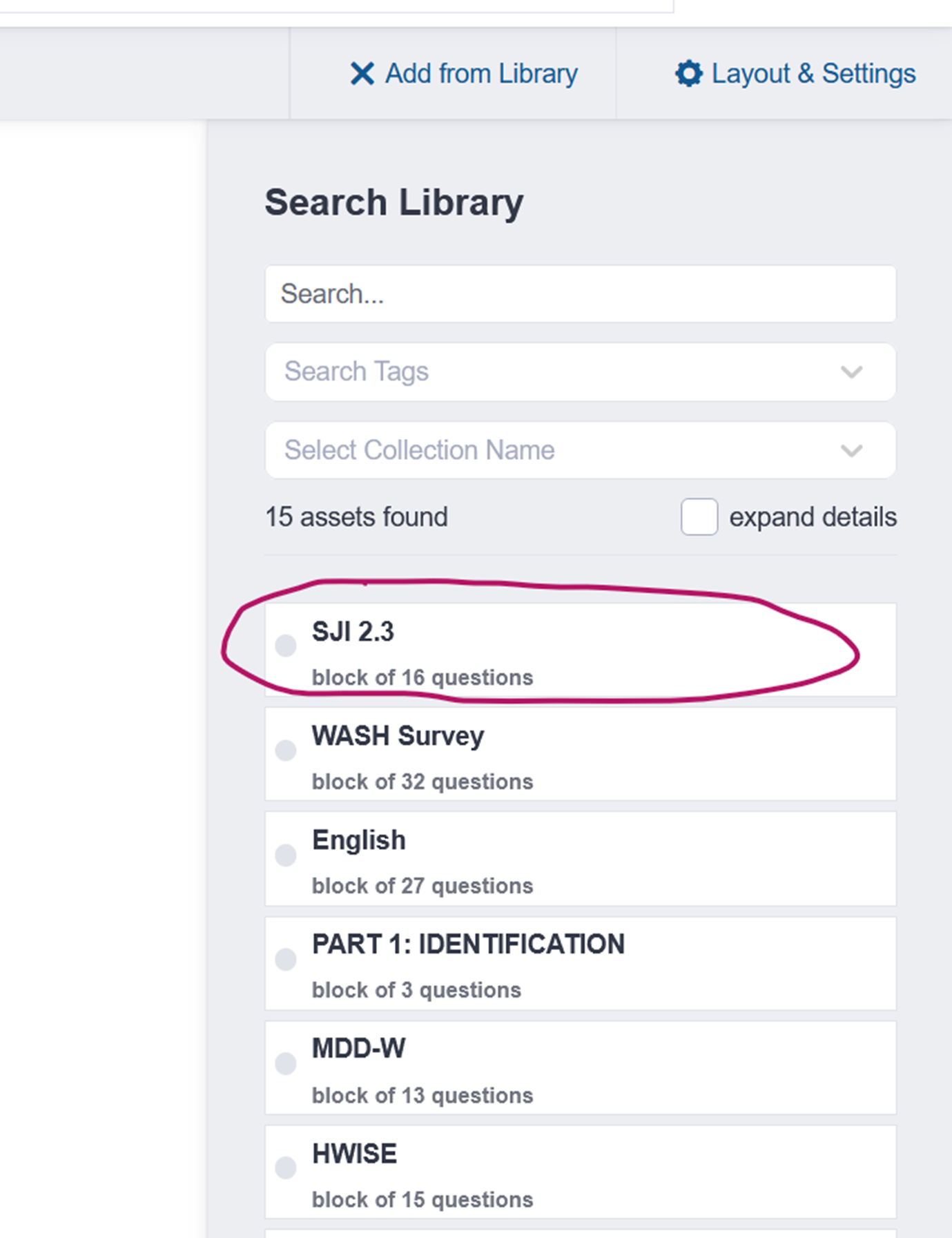Viewport: 952px width, 1238px height.
Task: Click the grey dot beside HWISE
Action: pos(286,1168)
